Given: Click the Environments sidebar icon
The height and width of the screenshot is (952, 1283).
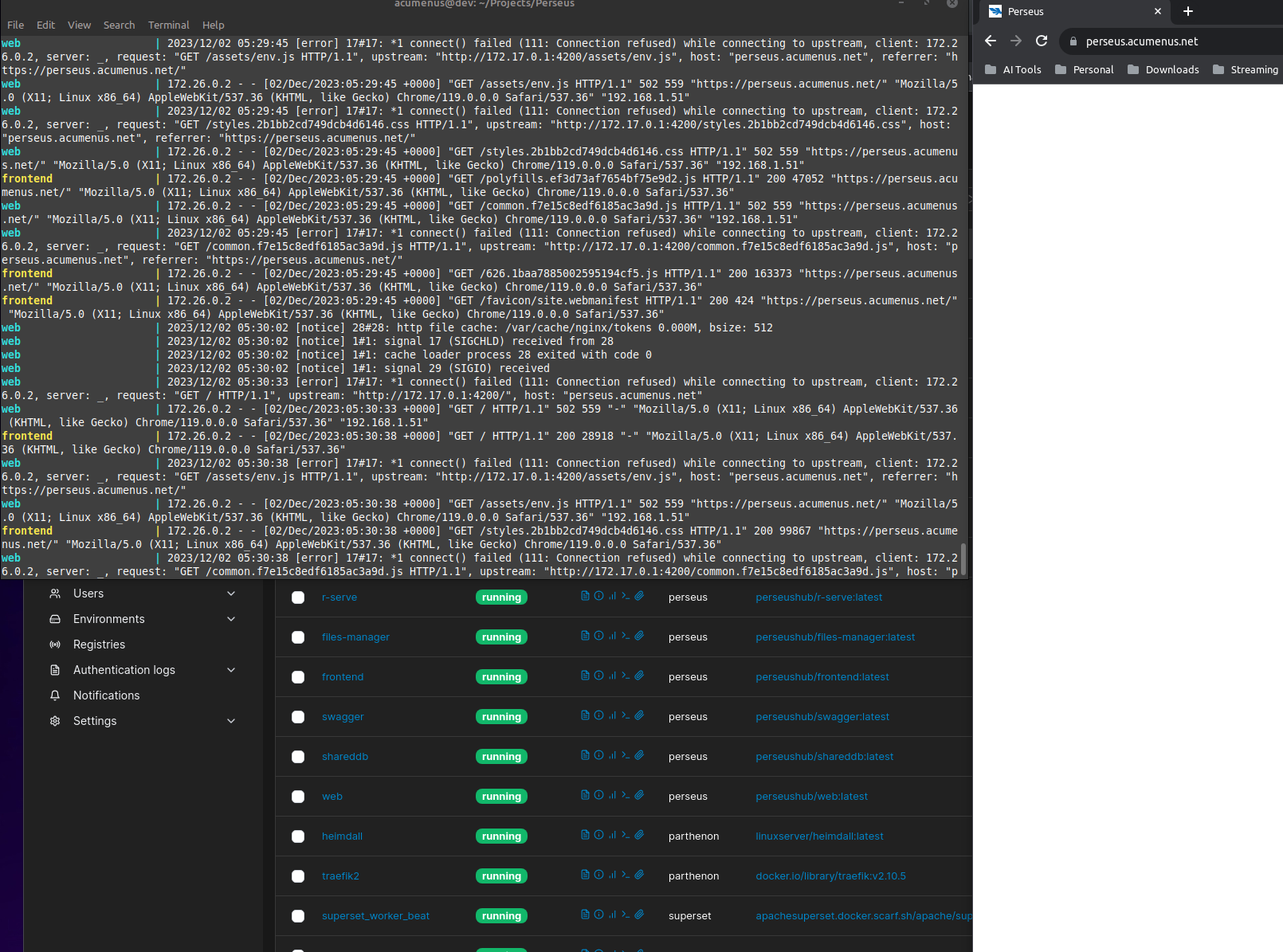Looking at the screenshot, I should [55, 619].
